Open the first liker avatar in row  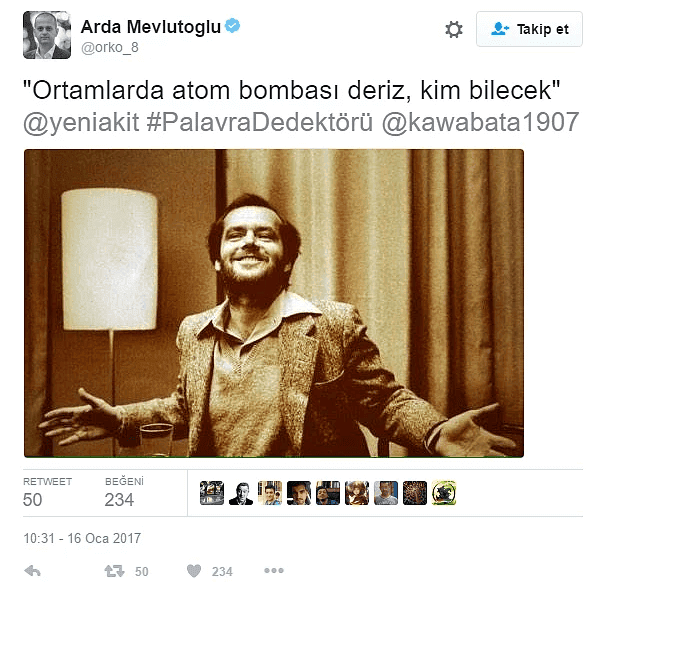212,493
